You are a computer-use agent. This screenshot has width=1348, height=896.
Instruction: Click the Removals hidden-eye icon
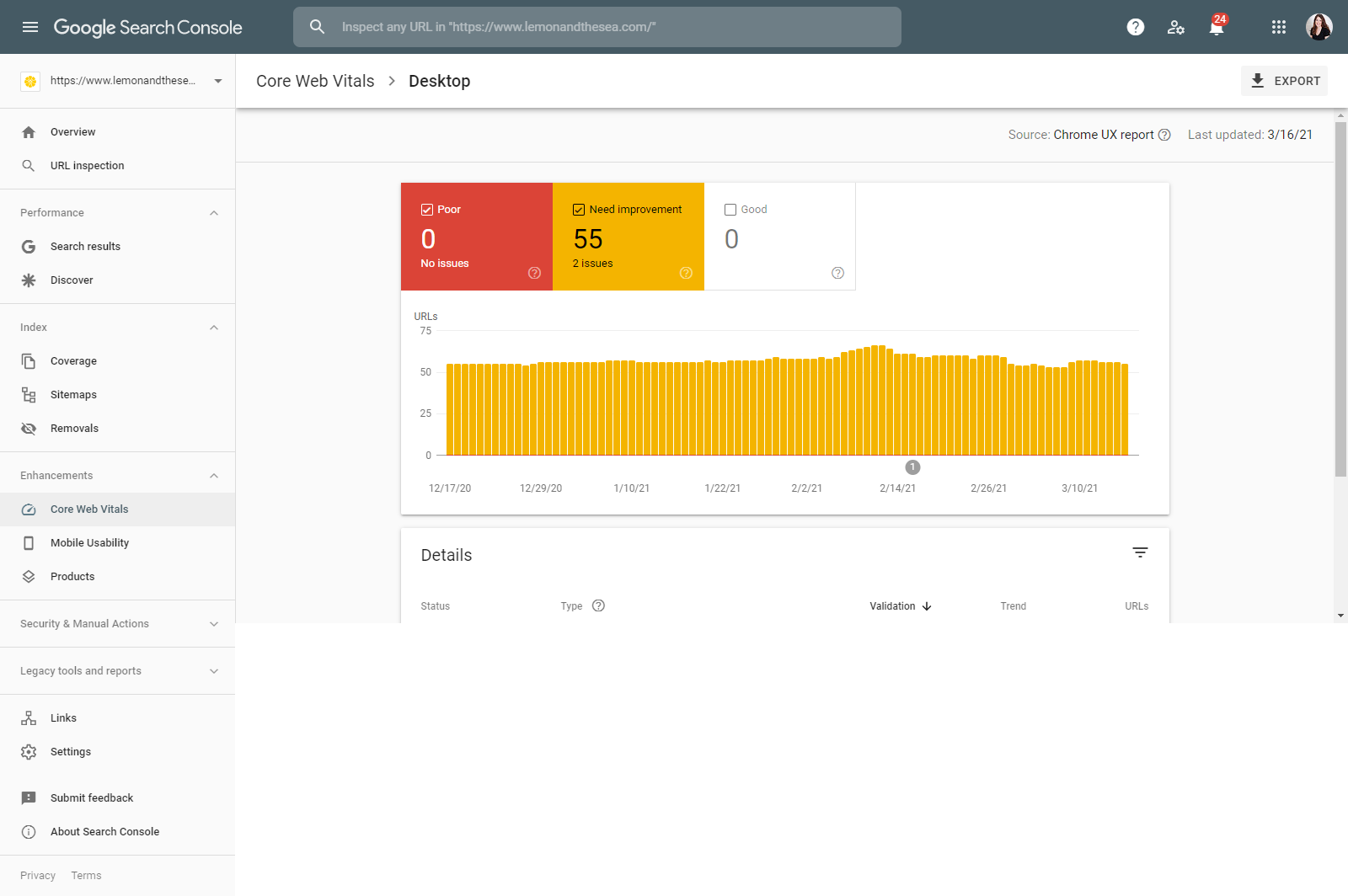point(29,429)
